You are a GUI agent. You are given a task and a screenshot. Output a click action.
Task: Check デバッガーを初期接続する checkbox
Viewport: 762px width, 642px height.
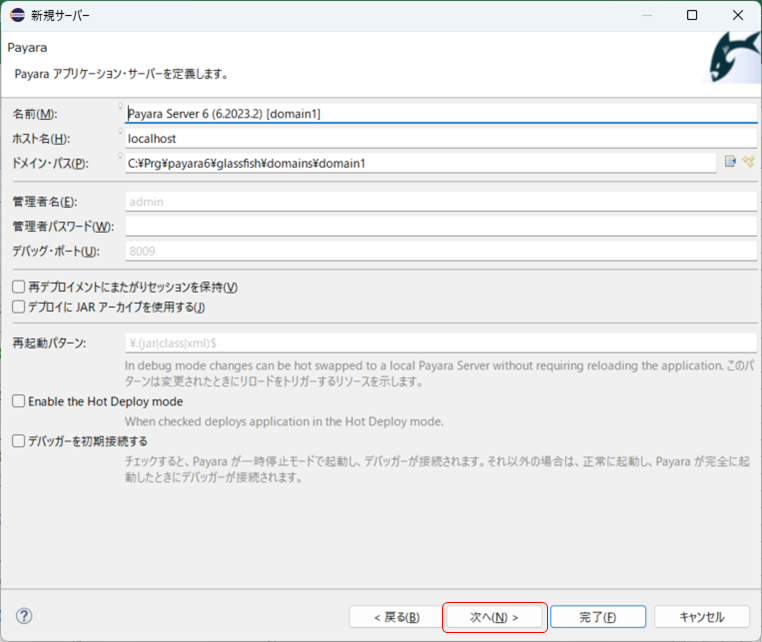tap(18, 441)
